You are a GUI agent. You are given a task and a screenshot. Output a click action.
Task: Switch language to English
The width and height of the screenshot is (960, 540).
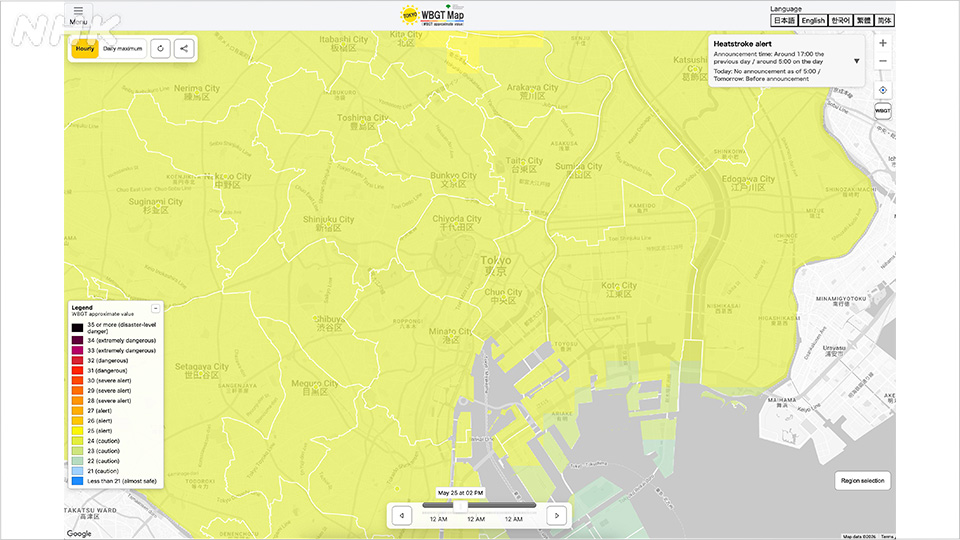click(813, 20)
